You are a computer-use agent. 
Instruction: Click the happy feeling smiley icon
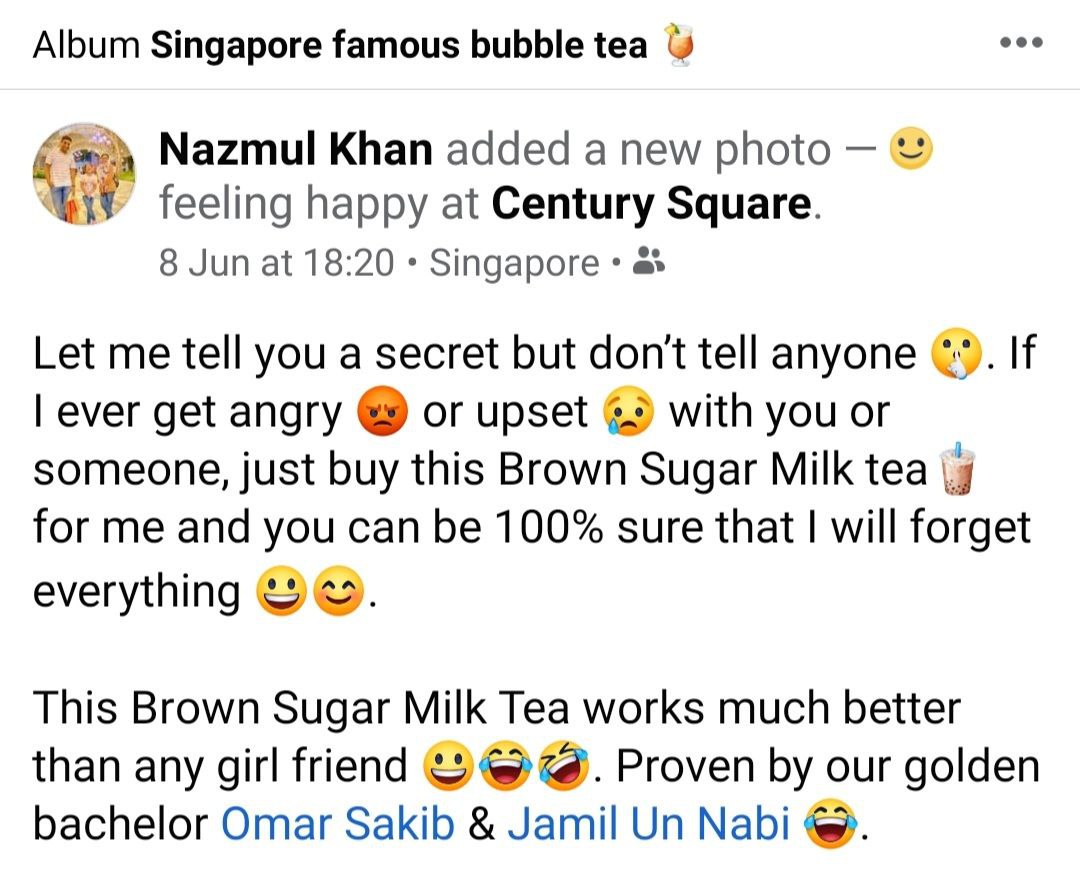[x=911, y=150]
